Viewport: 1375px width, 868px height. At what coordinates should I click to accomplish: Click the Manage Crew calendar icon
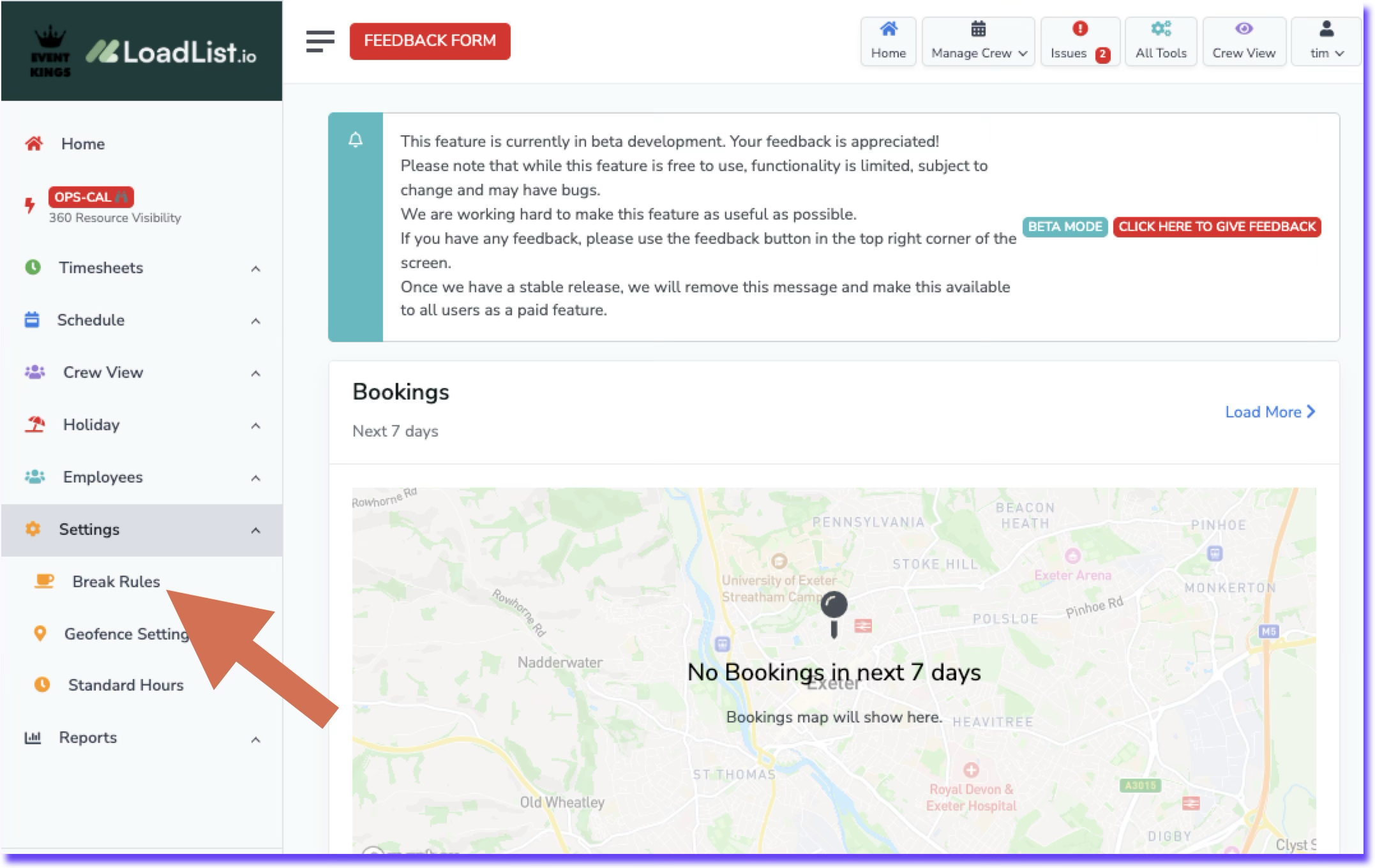tap(978, 29)
